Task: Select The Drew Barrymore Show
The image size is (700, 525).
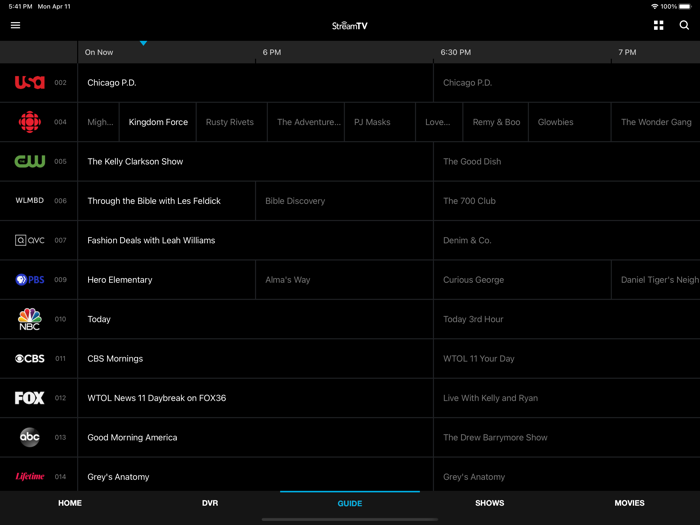Action: tap(567, 437)
